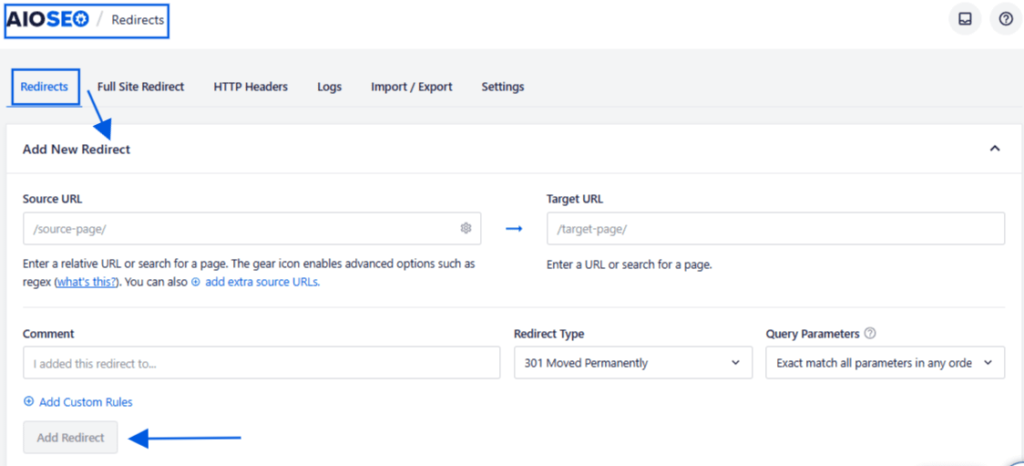
Task: Click into the Comment input field
Action: [x=261, y=362]
